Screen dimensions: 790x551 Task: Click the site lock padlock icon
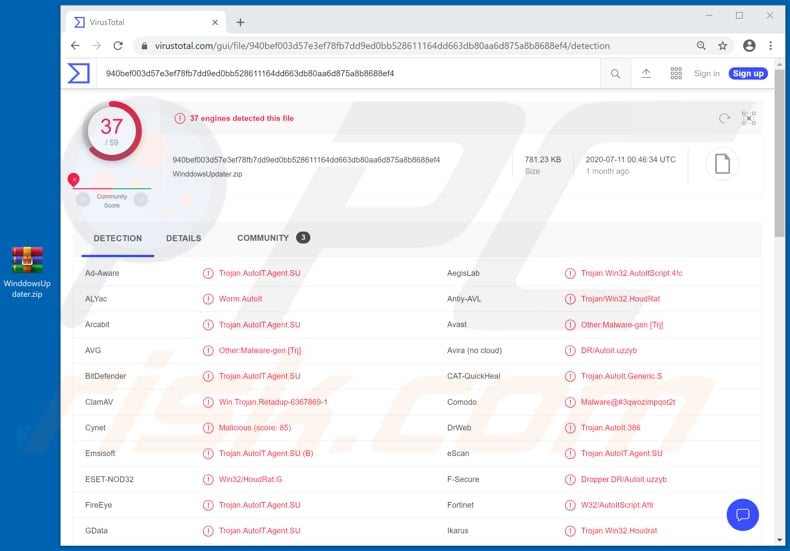point(145,46)
